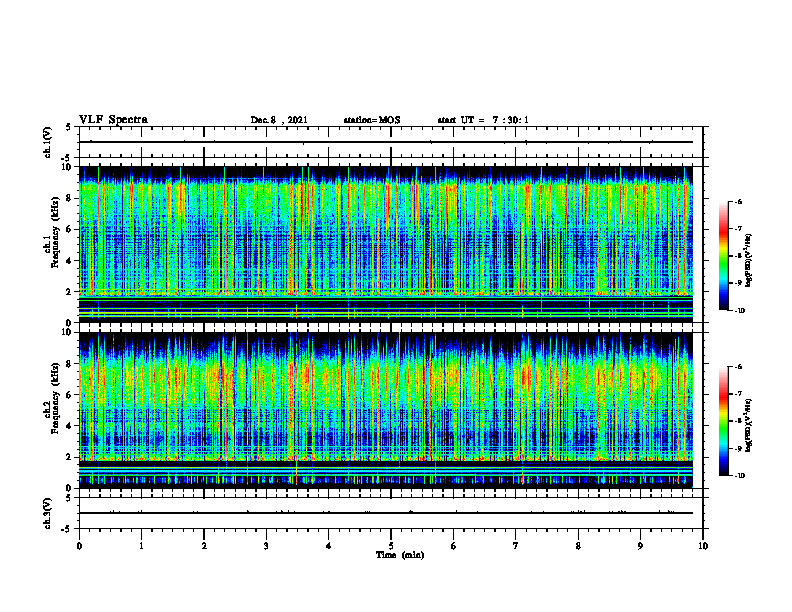Viewport: 792px width, 612px height.
Task: Click tick label "5" on the Time axis
Action: click(391, 546)
